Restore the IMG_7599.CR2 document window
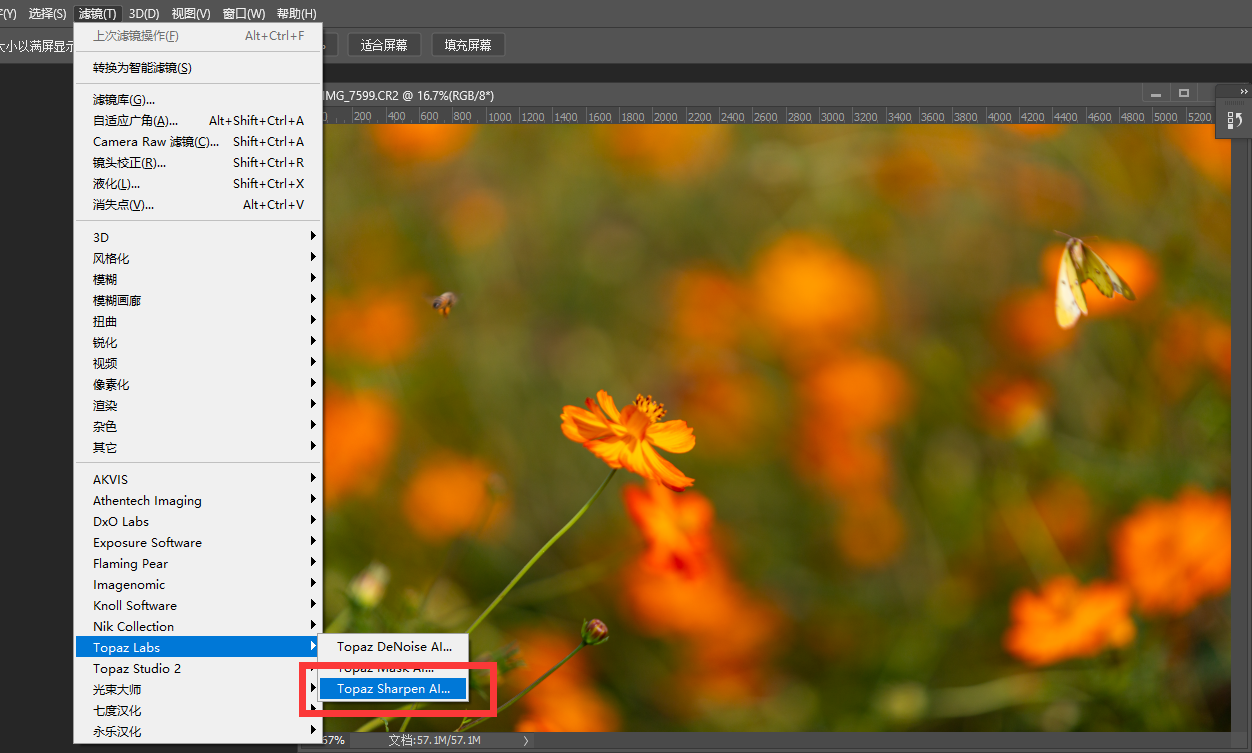 (1184, 94)
